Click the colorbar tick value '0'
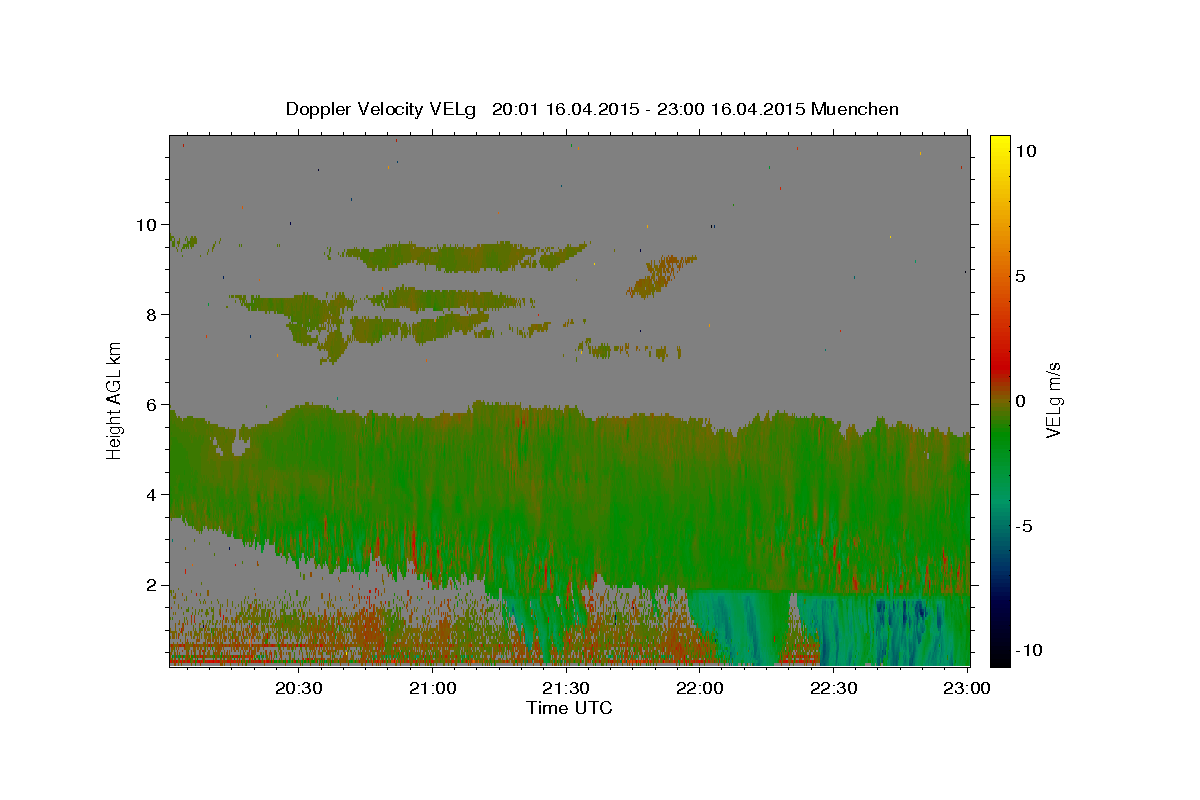1200x800 pixels. [x=1021, y=401]
